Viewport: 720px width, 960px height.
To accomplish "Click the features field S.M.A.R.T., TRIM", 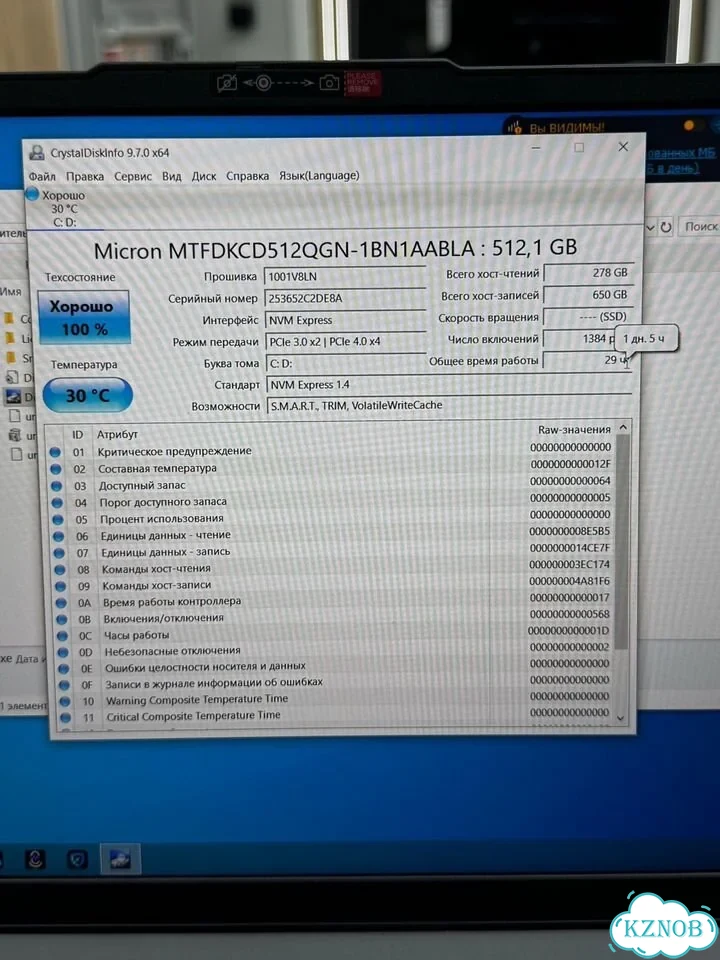I will (x=448, y=405).
